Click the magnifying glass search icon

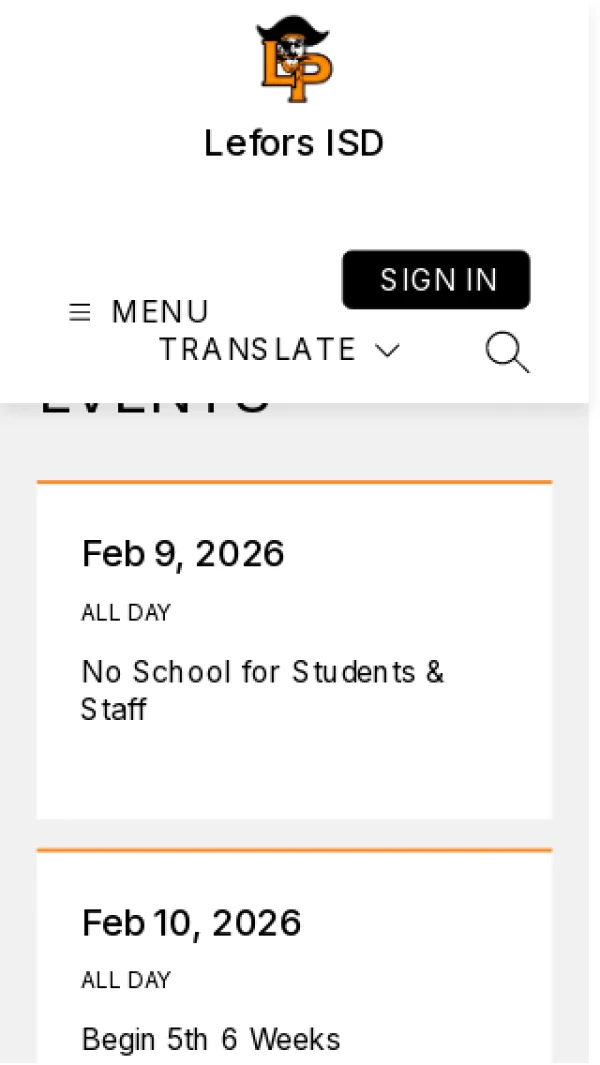[507, 353]
